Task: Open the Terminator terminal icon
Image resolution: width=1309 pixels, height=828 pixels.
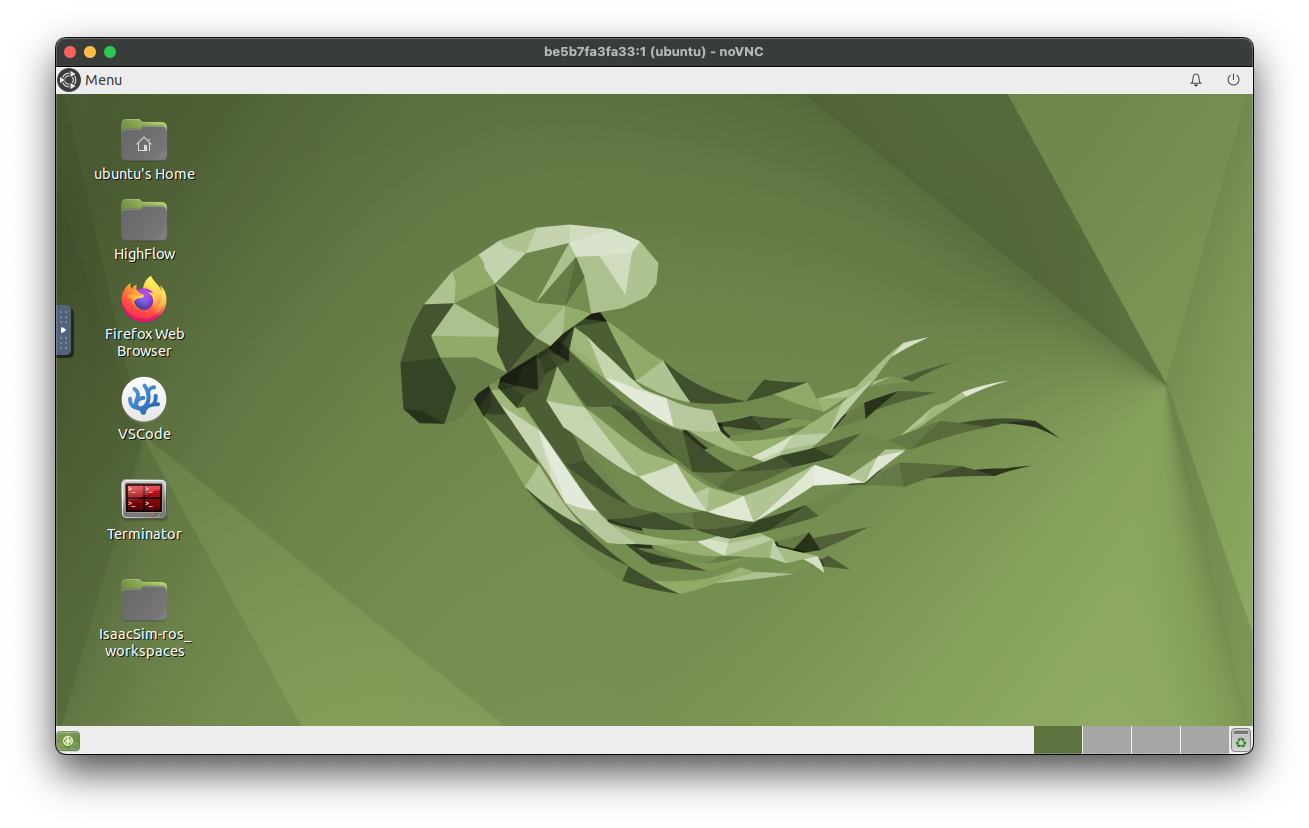Action: (144, 500)
